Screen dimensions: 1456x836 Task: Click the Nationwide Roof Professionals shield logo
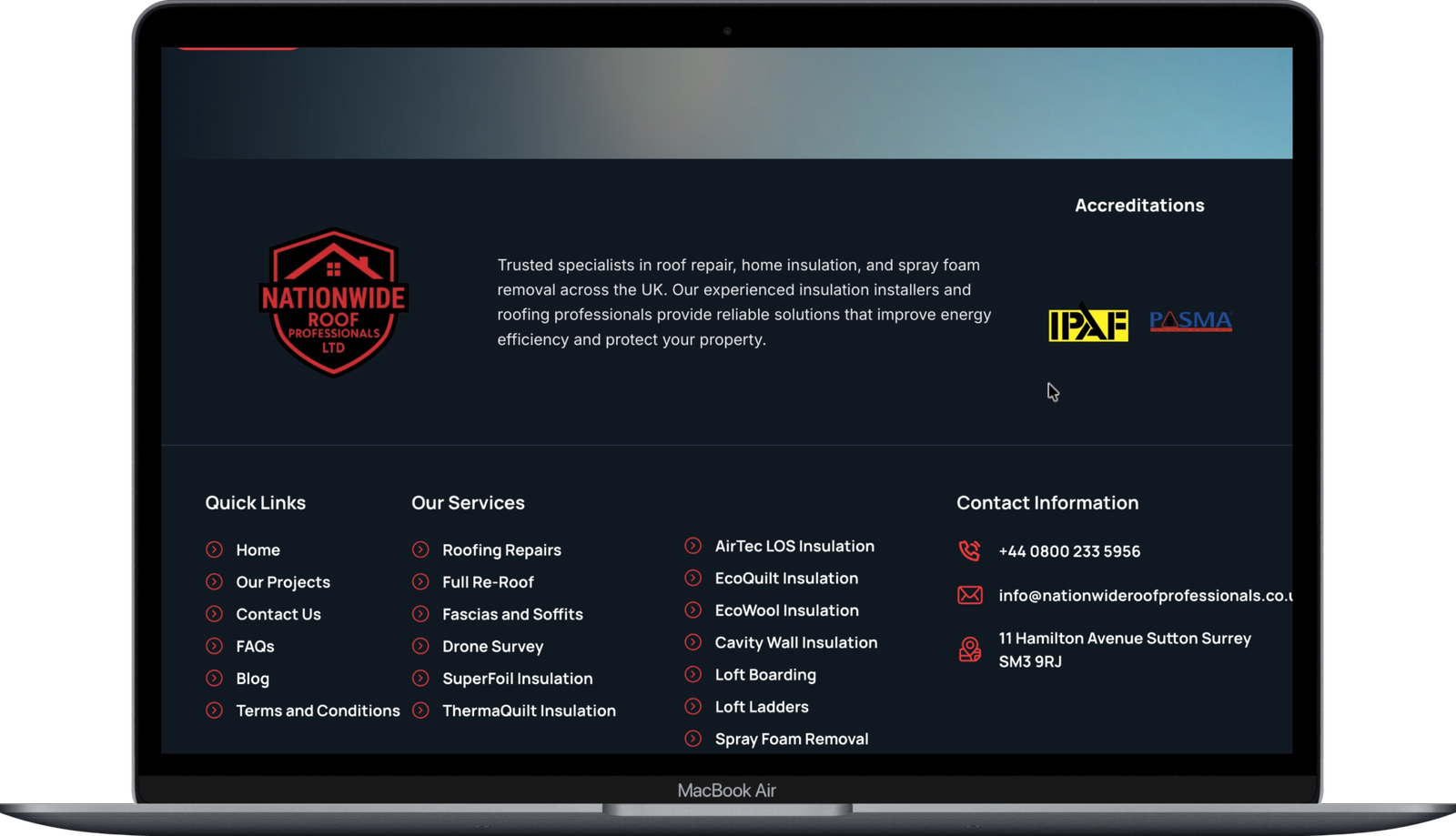pyautogui.click(x=333, y=302)
